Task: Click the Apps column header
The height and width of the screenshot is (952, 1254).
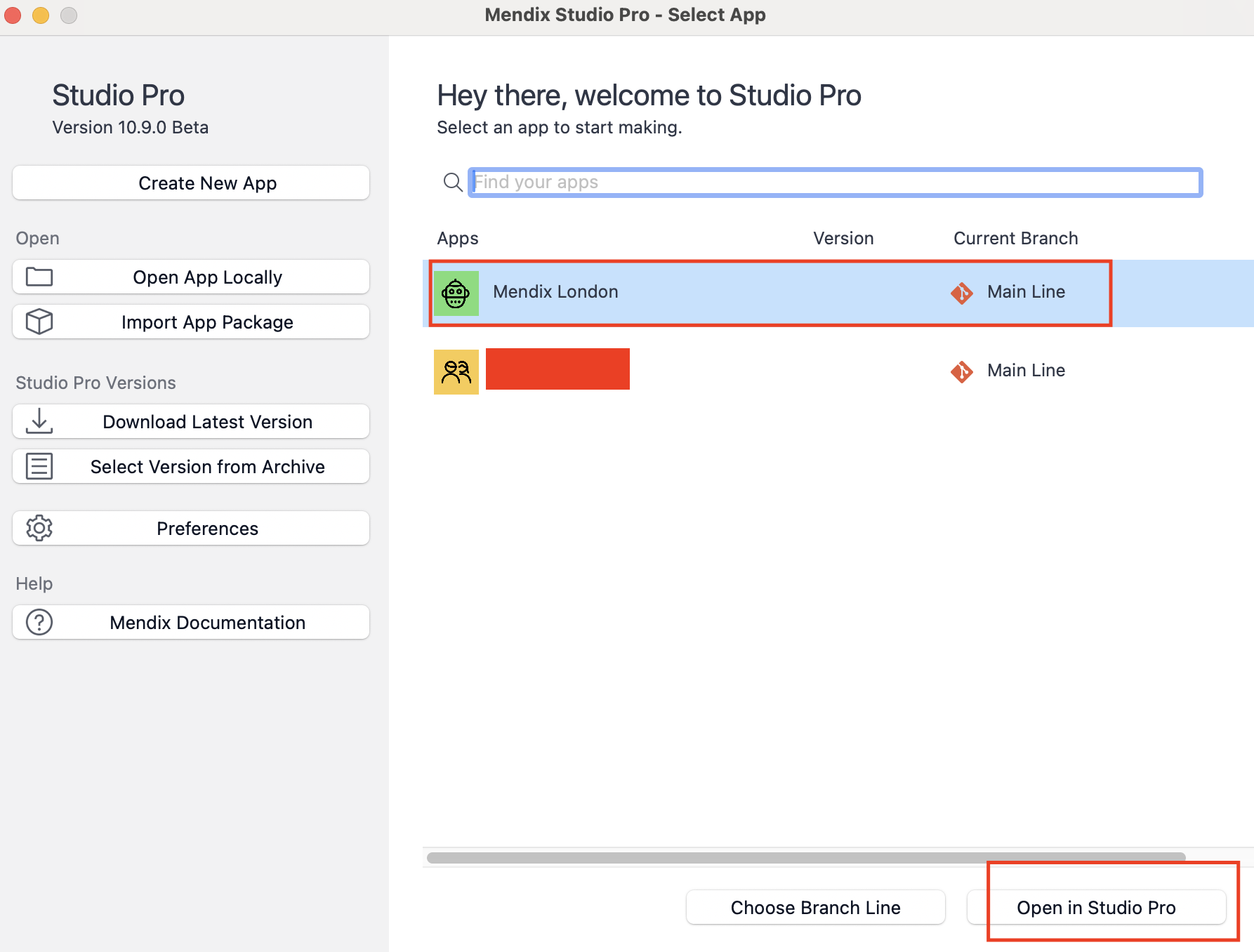Action: coord(458,239)
